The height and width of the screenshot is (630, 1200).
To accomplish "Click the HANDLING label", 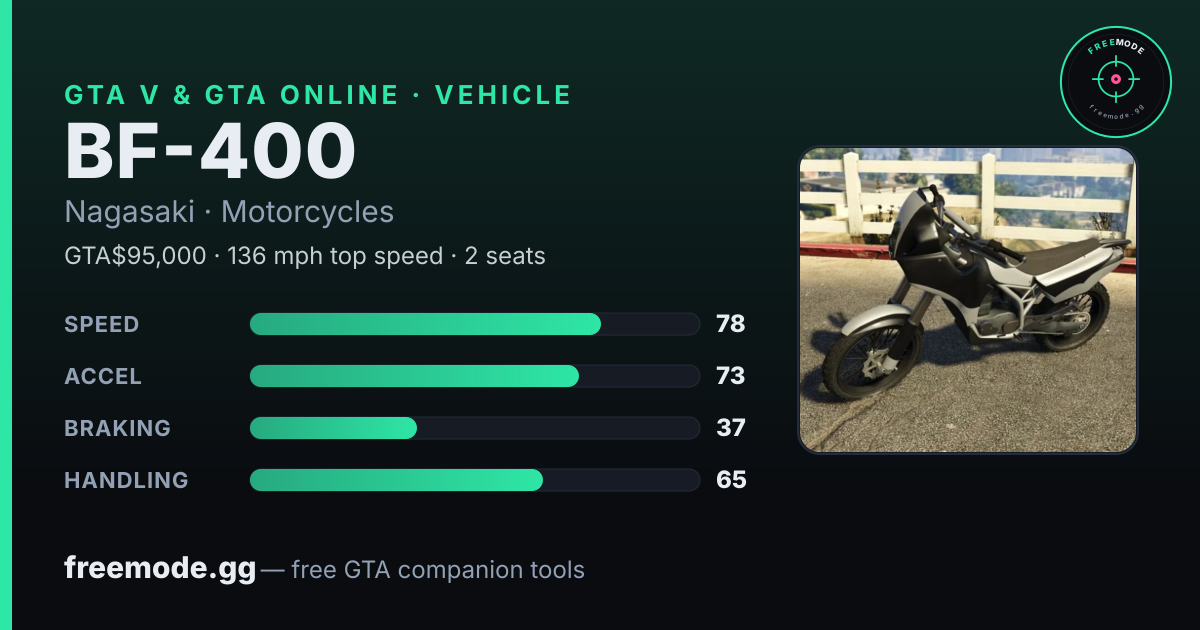I will point(126,480).
